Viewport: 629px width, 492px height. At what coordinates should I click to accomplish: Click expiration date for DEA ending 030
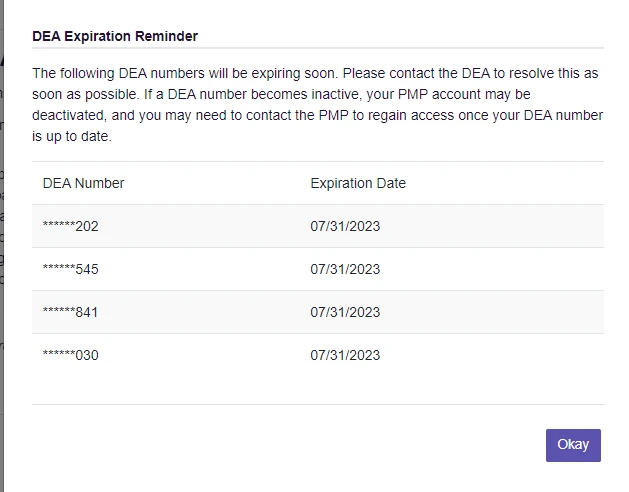pyautogui.click(x=345, y=355)
